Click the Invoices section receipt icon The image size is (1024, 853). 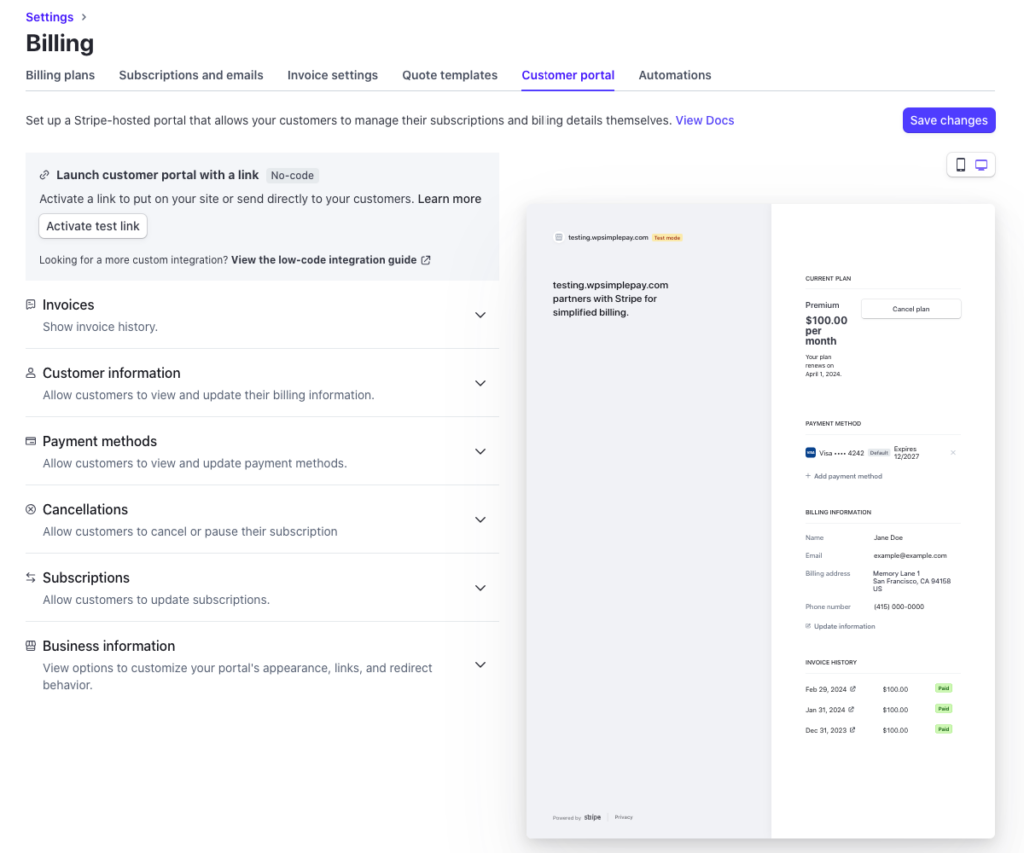pyautogui.click(x=31, y=305)
